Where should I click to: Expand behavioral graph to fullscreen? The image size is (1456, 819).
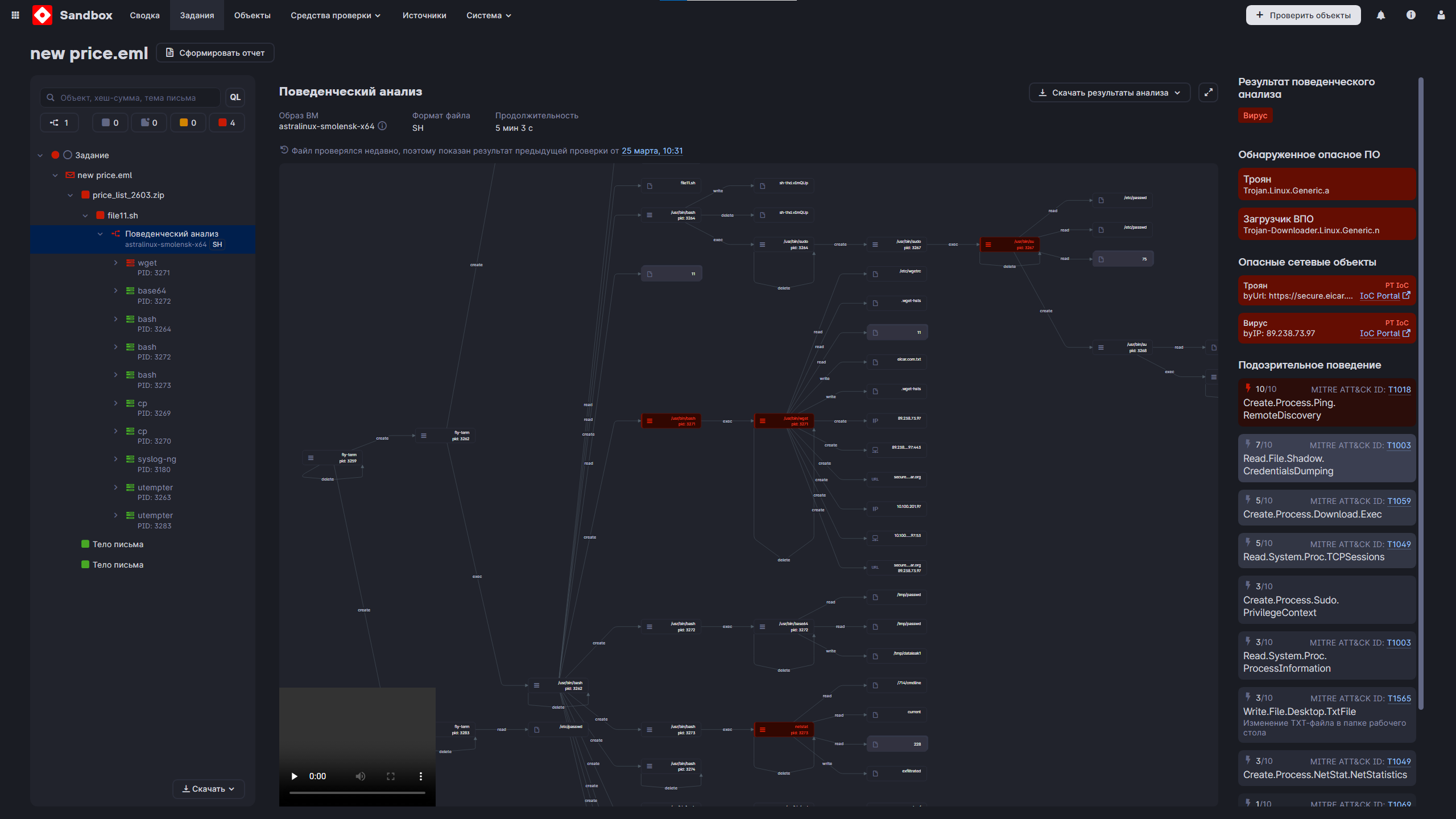(x=1208, y=92)
